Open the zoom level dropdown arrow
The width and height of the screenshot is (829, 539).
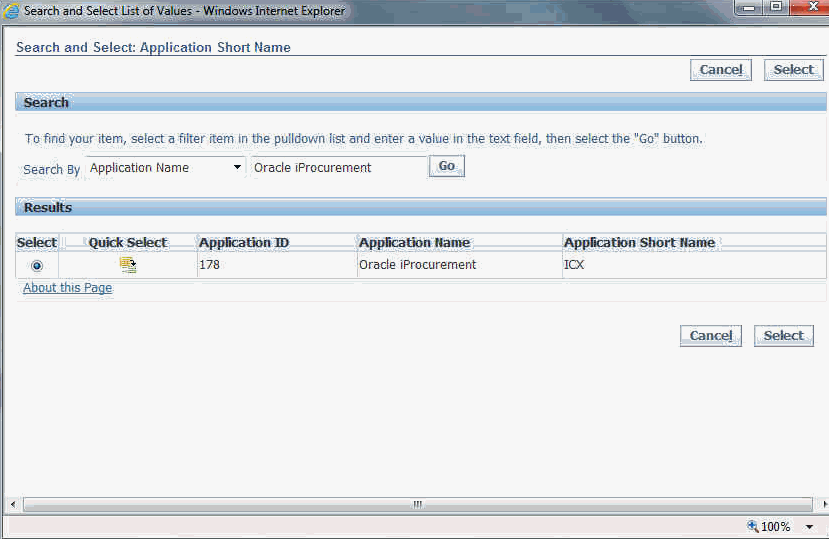809,527
